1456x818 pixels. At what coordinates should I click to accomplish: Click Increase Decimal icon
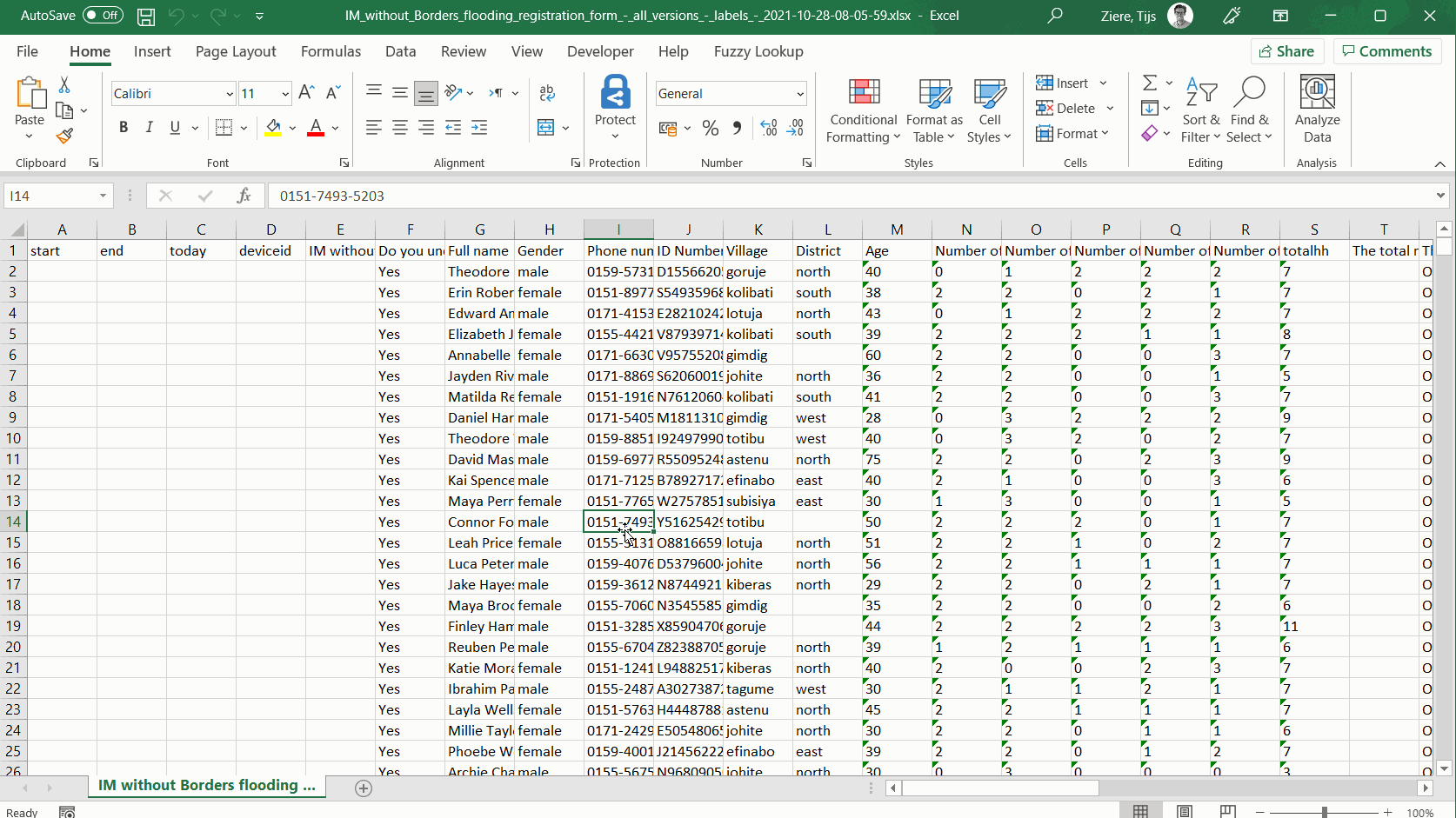[x=769, y=129]
